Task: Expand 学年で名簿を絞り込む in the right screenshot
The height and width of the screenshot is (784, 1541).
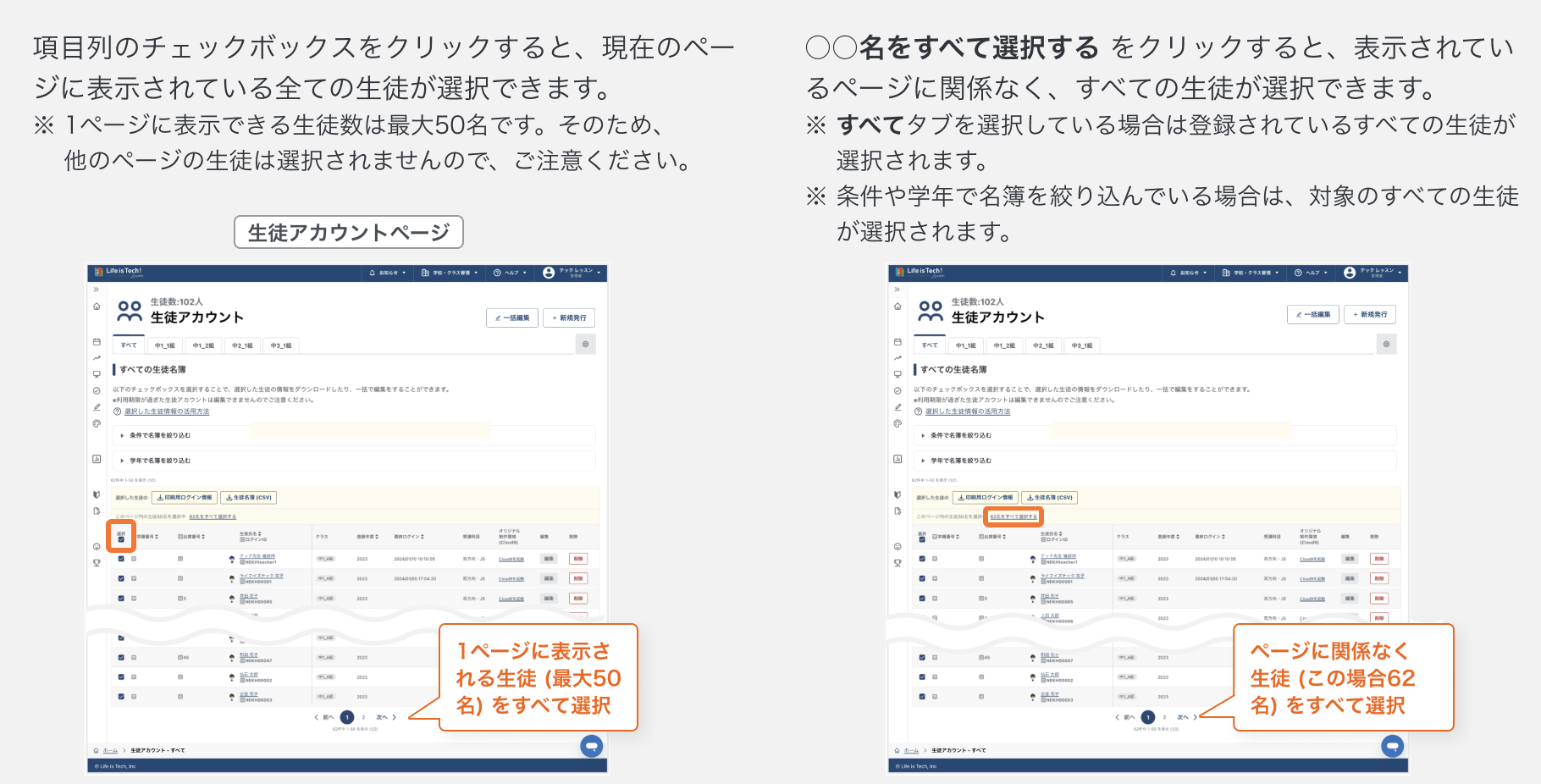Action: 960,461
